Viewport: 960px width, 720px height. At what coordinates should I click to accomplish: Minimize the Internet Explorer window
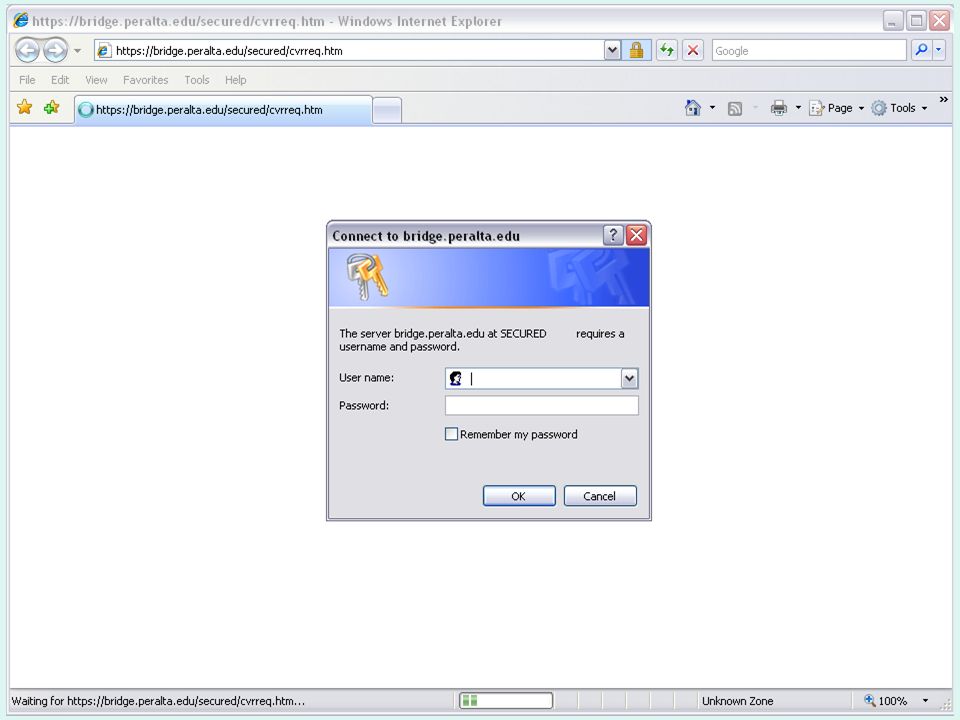point(892,21)
